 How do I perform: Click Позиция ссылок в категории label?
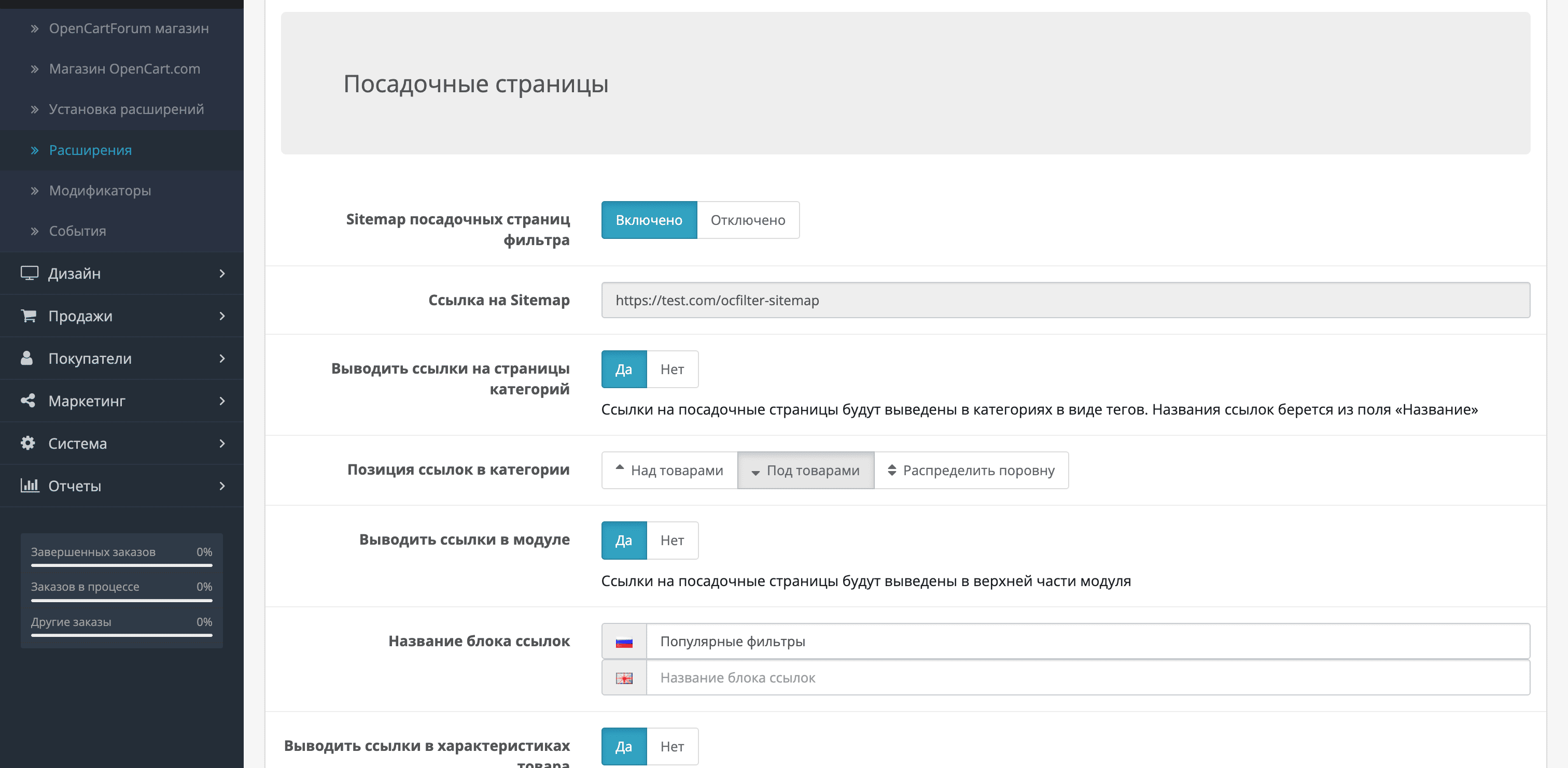458,470
